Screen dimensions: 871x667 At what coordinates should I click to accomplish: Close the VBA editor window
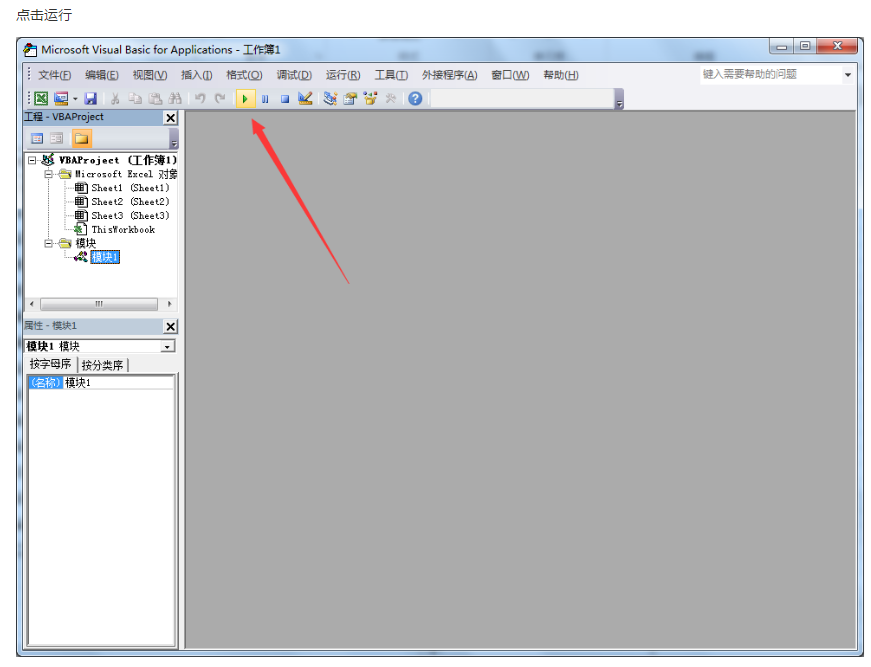click(837, 46)
